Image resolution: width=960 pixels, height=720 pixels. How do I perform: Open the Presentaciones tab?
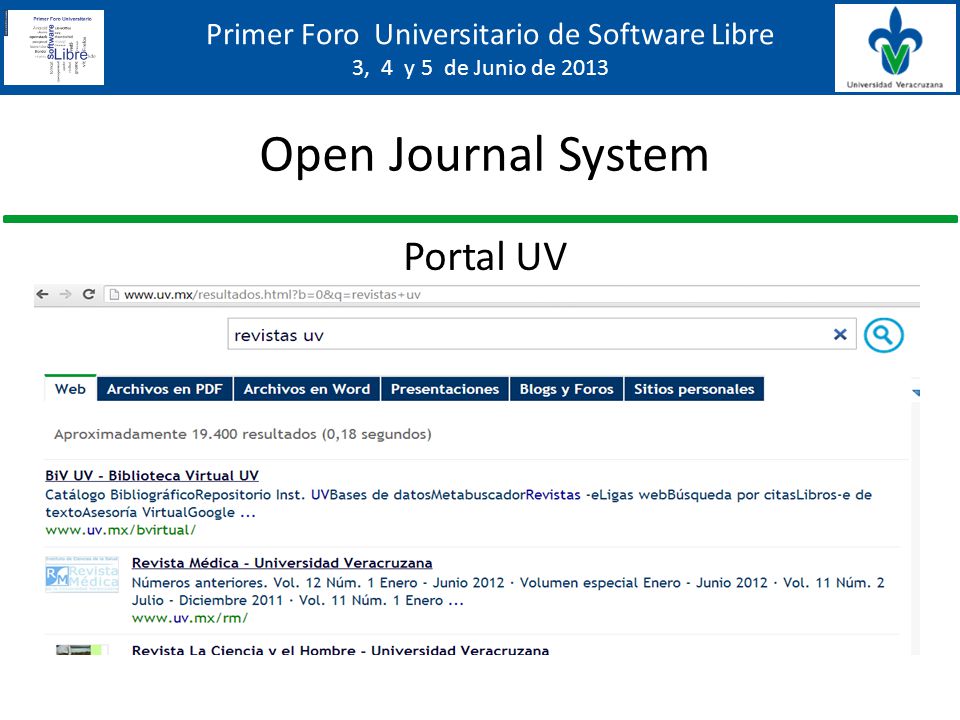click(445, 389)
